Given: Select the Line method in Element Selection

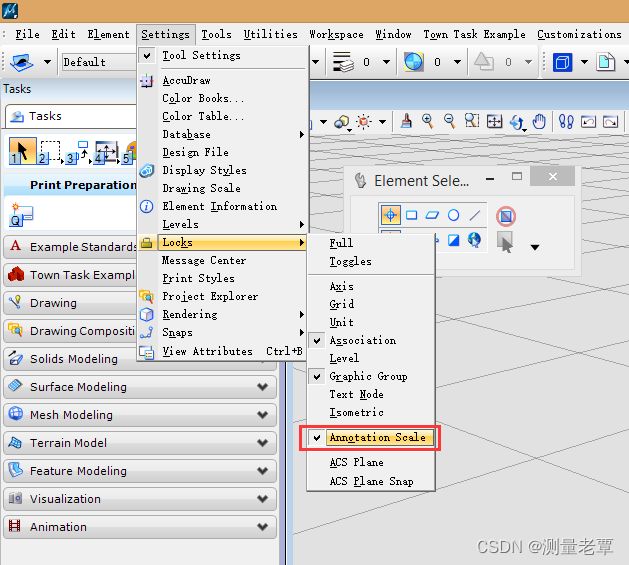Looking at the screenshot, I should coord(475,215).
